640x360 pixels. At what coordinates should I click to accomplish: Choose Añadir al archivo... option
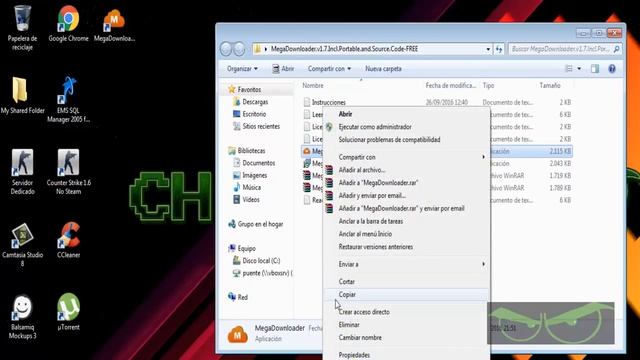408,170
